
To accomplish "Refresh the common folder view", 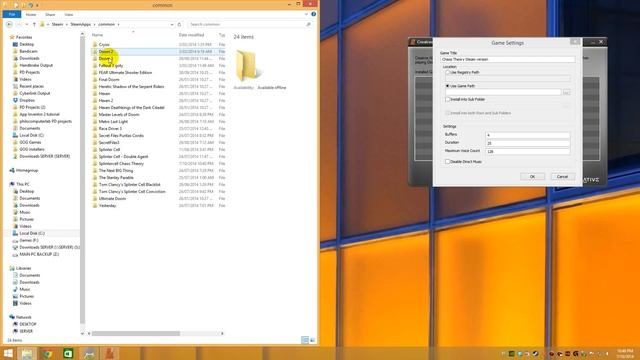I will (180, 24).
